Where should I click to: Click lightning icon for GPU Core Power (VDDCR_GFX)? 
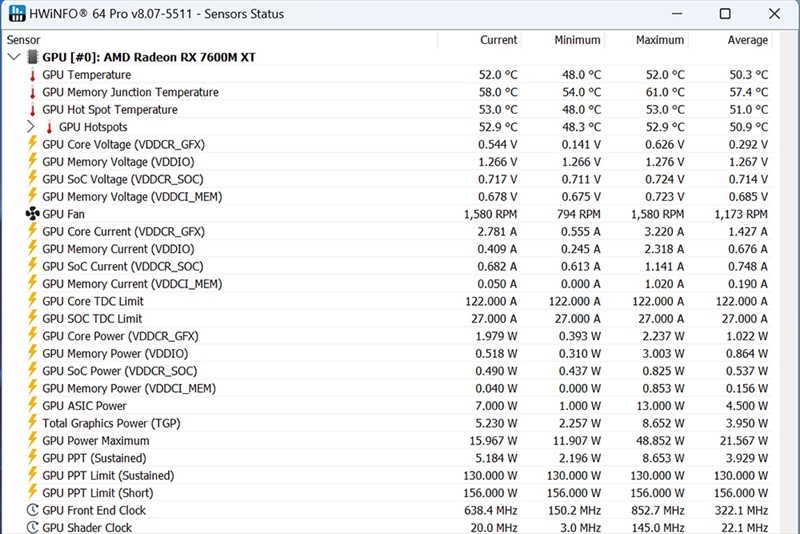(x=32, y=336)
